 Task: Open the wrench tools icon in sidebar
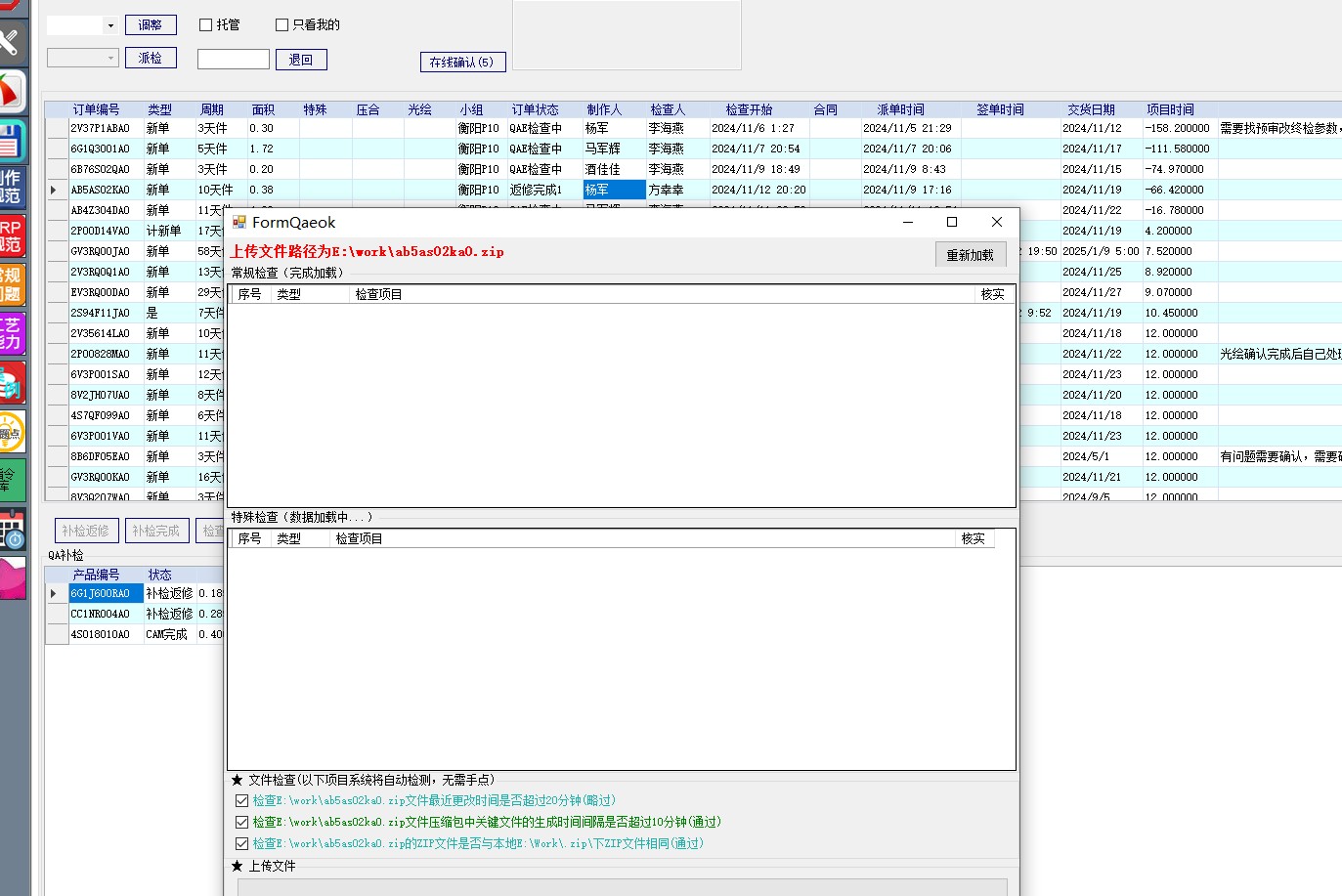click(x=11, y=41)
